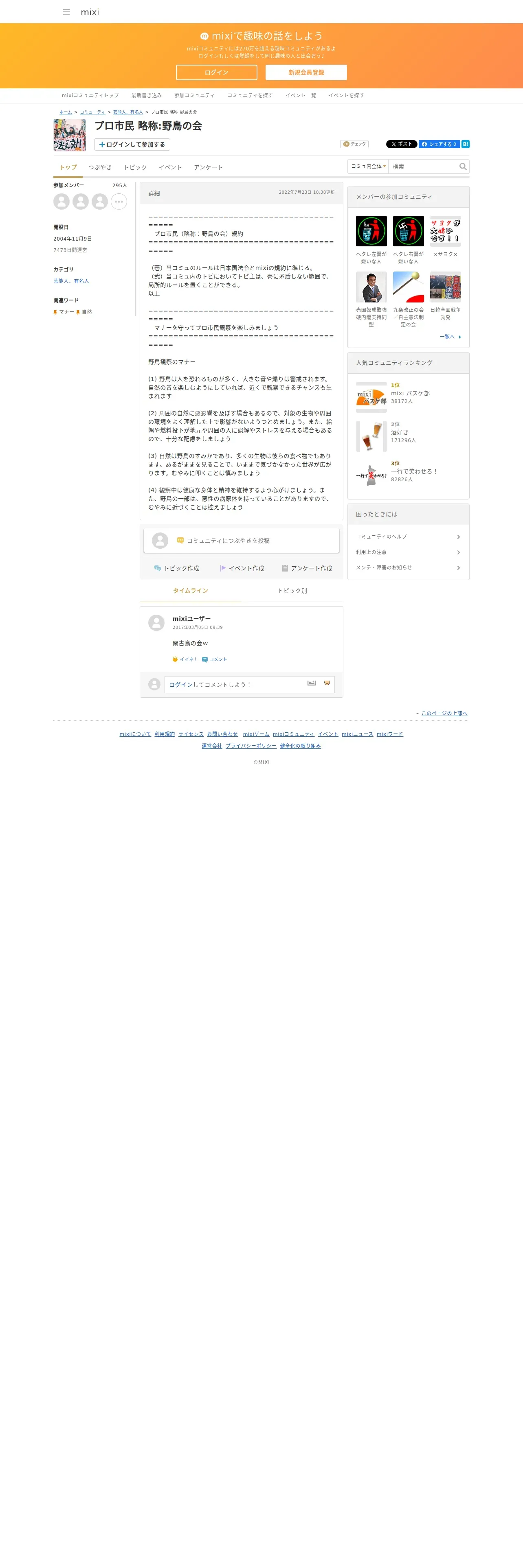This screenshot has height=1568, width=523.
Task: Click the mixi チェック button
Action: [x=354, y=144]
